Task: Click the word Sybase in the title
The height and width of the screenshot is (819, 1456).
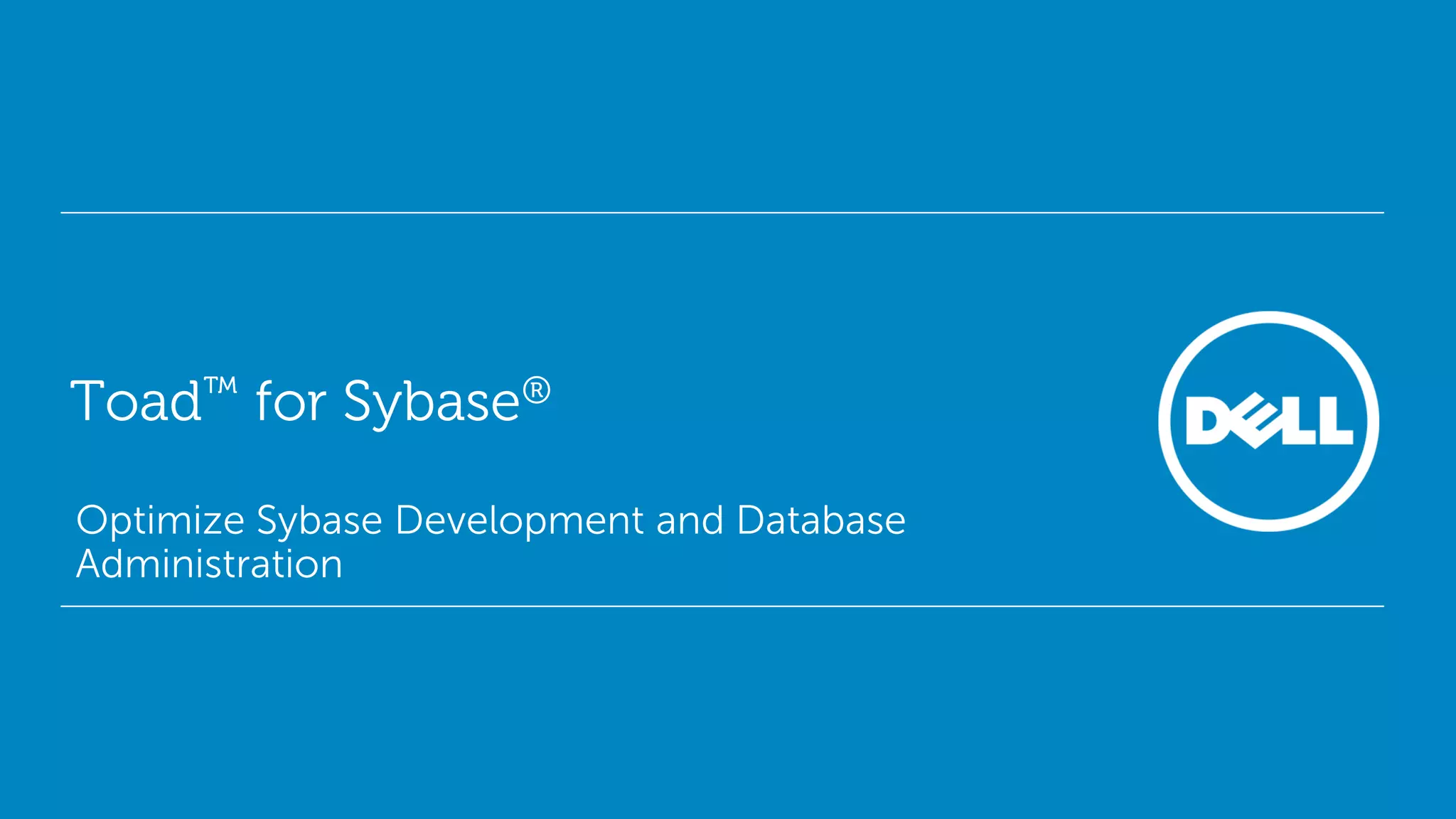Action: pyautogui.click(x=431, y=403)
